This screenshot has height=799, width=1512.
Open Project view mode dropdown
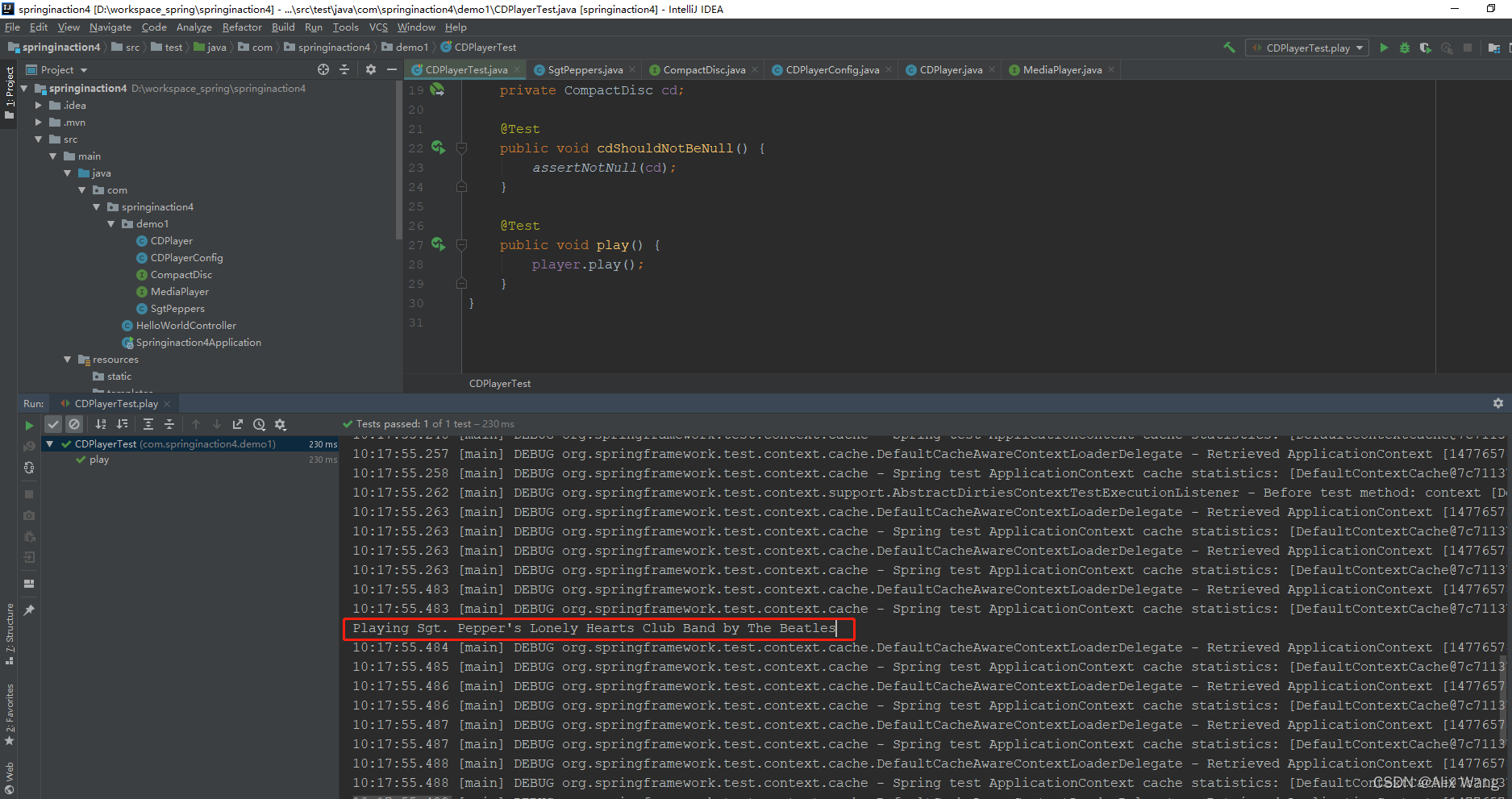[x=56, y=70]
